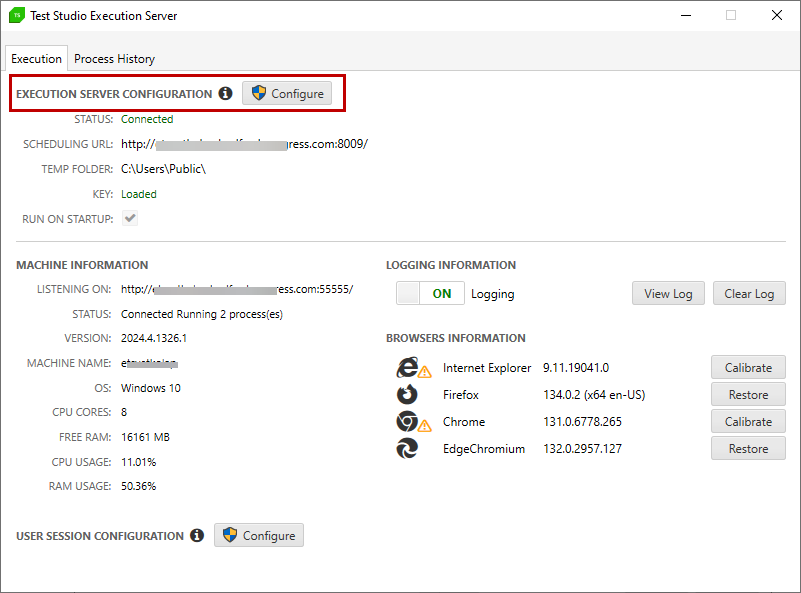Click the OS value Windows 10
This screenshot has height=593, width=801.
coord(151,388)
